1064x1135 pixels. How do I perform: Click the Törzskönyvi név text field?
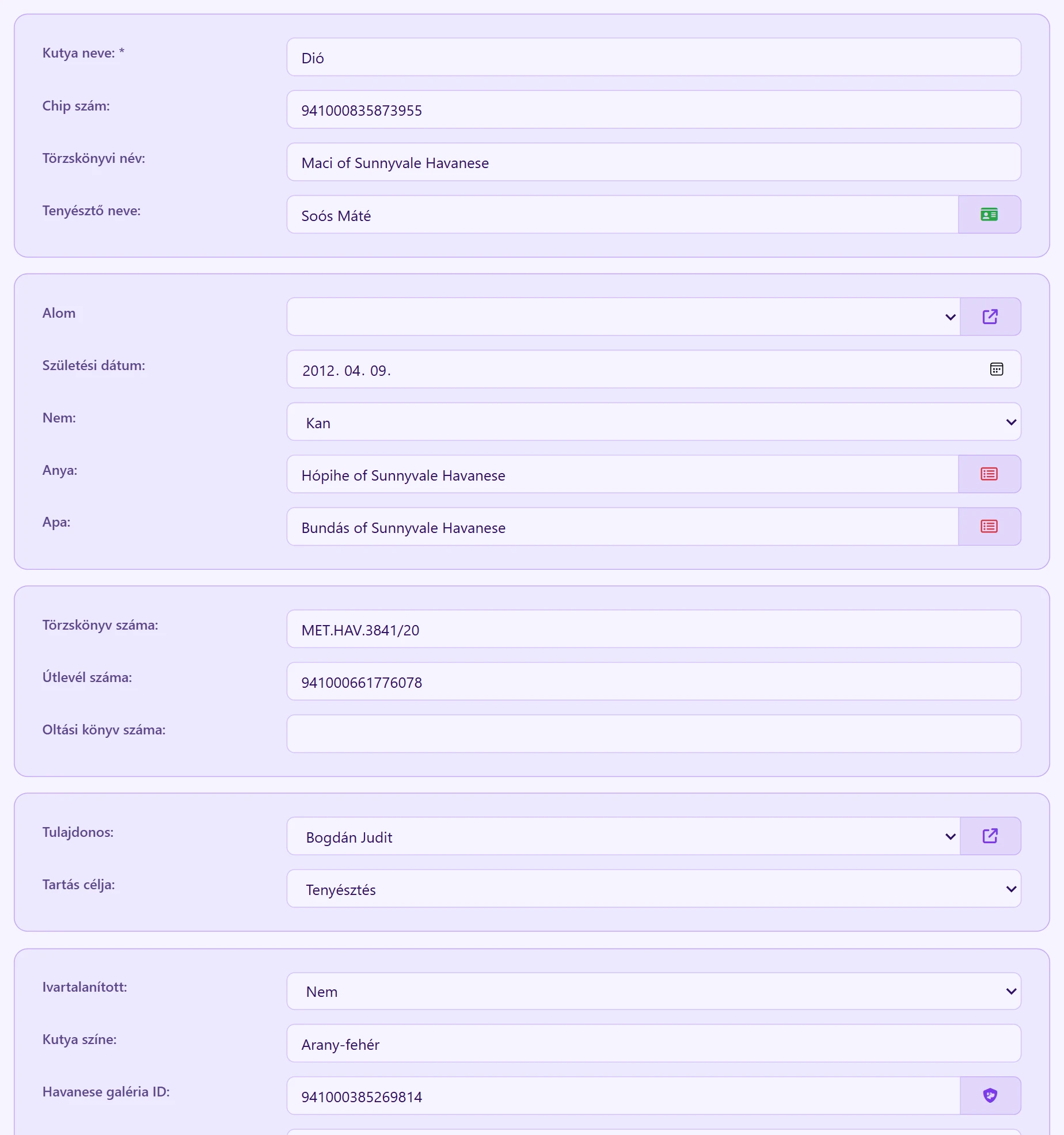pos(653,162)
